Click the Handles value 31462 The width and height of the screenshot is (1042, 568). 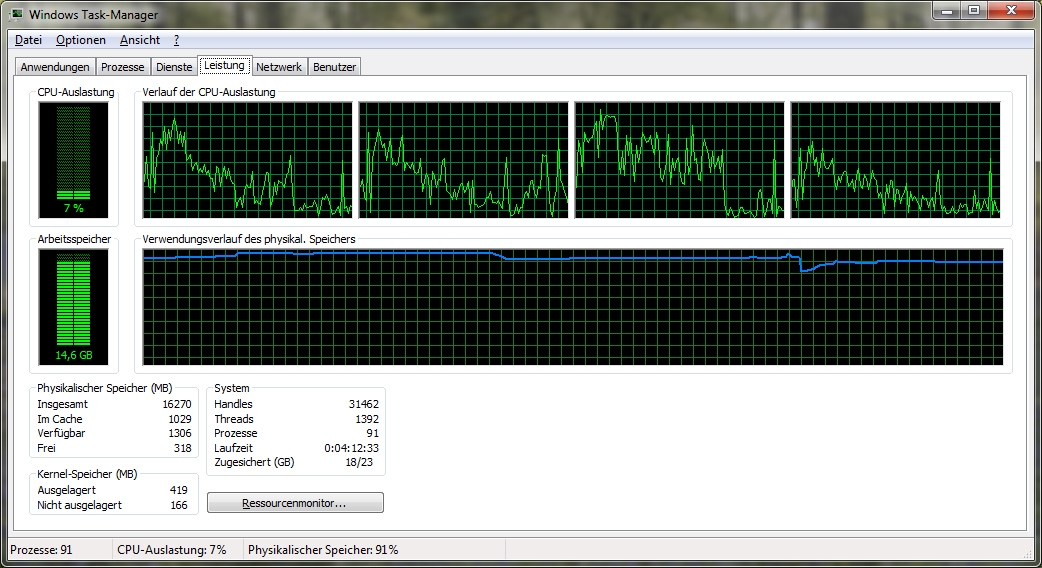[364, 404]
